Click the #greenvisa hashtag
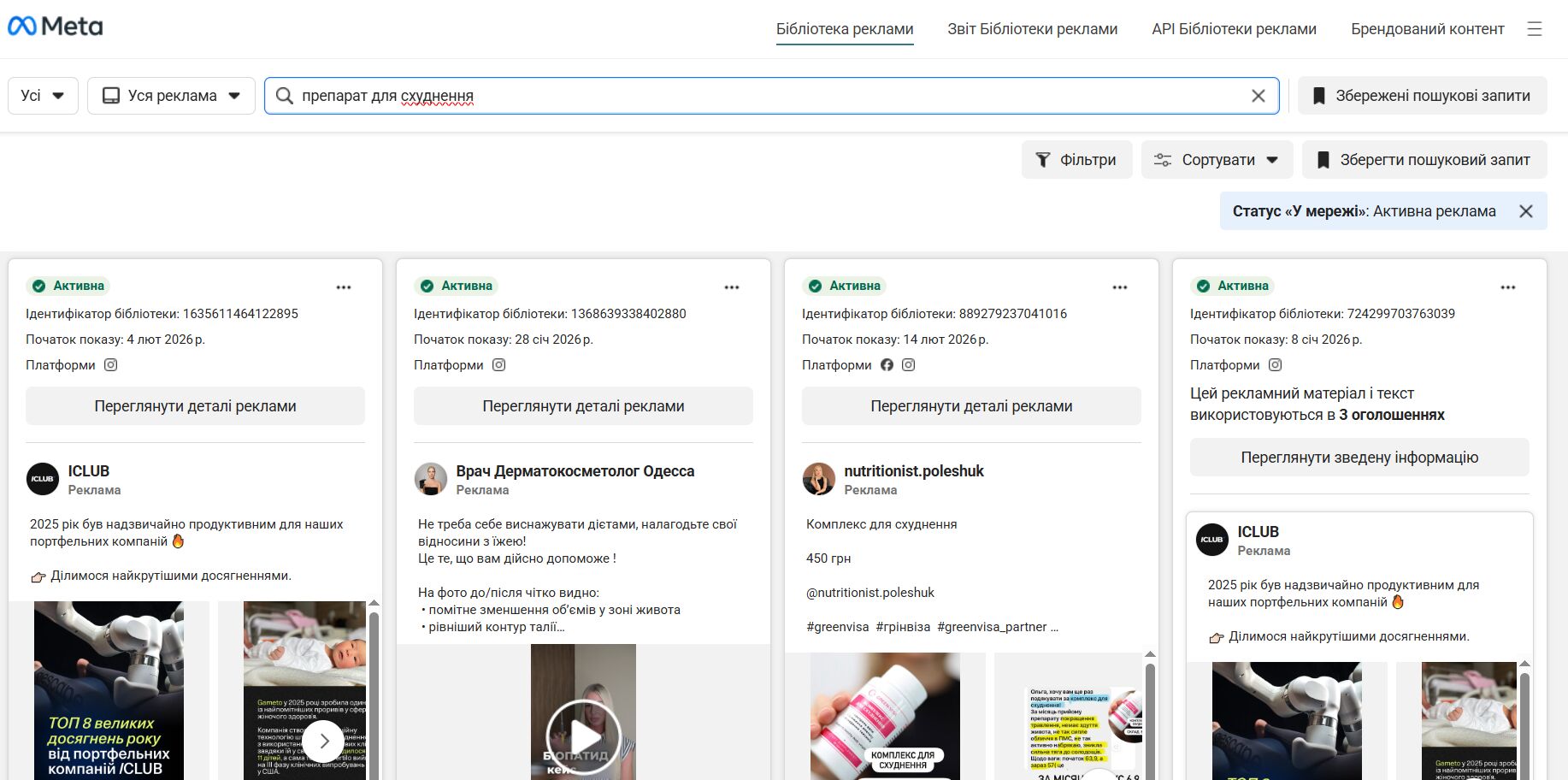Viewport: 1568px width, 780px height. (838, 627)
